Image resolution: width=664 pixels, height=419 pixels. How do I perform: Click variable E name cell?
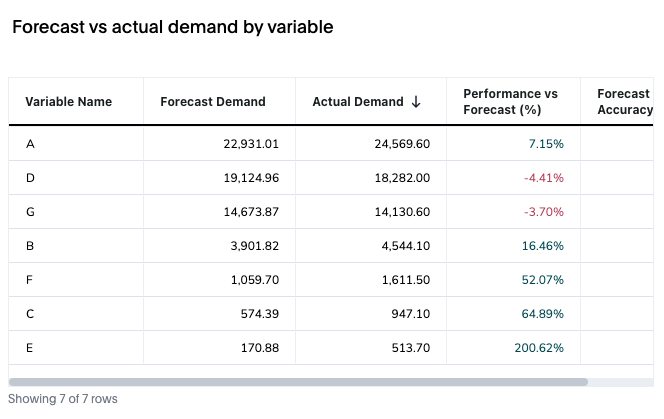[x=30, y=348]
